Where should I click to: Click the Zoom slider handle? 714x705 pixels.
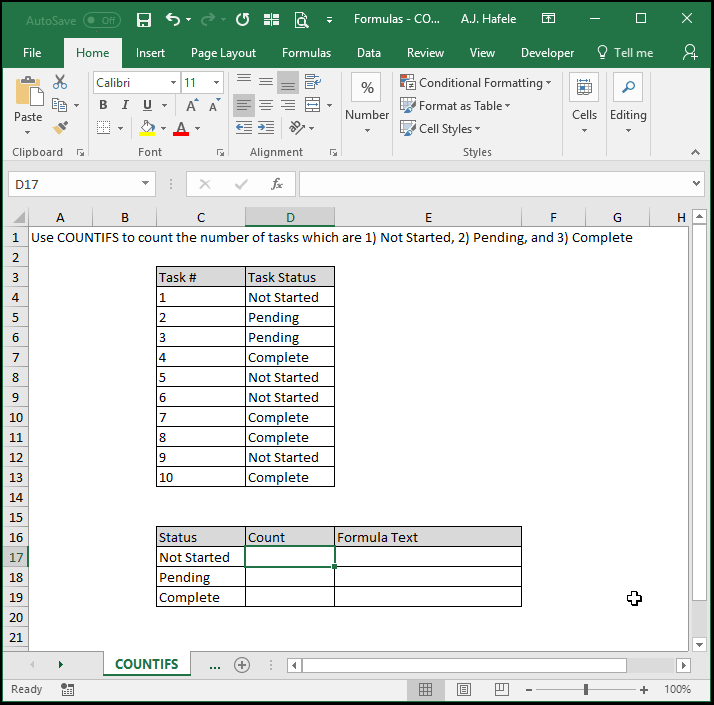tap(586, 690)
